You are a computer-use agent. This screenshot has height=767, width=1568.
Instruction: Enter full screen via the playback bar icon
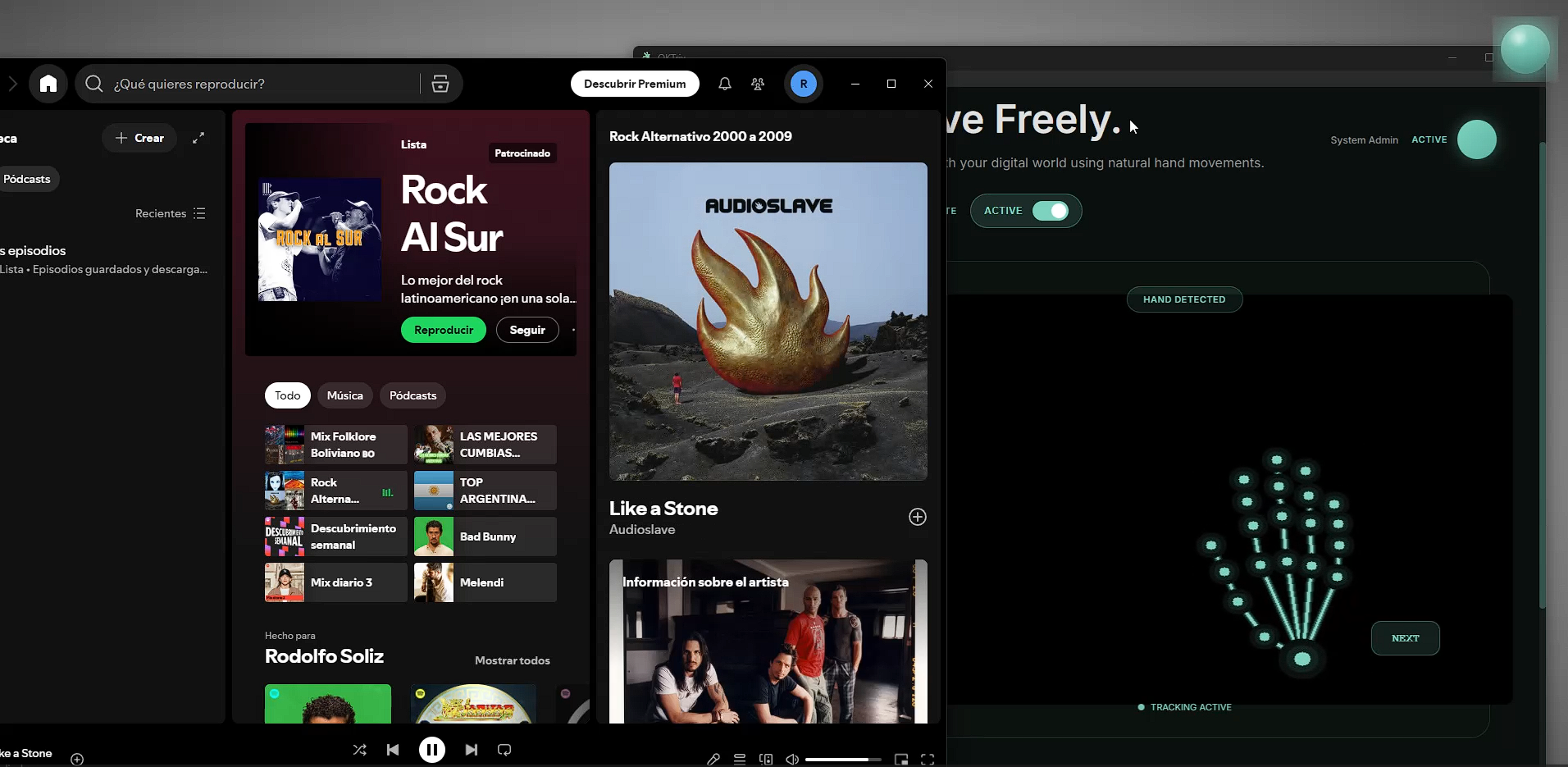coord(928,760)
